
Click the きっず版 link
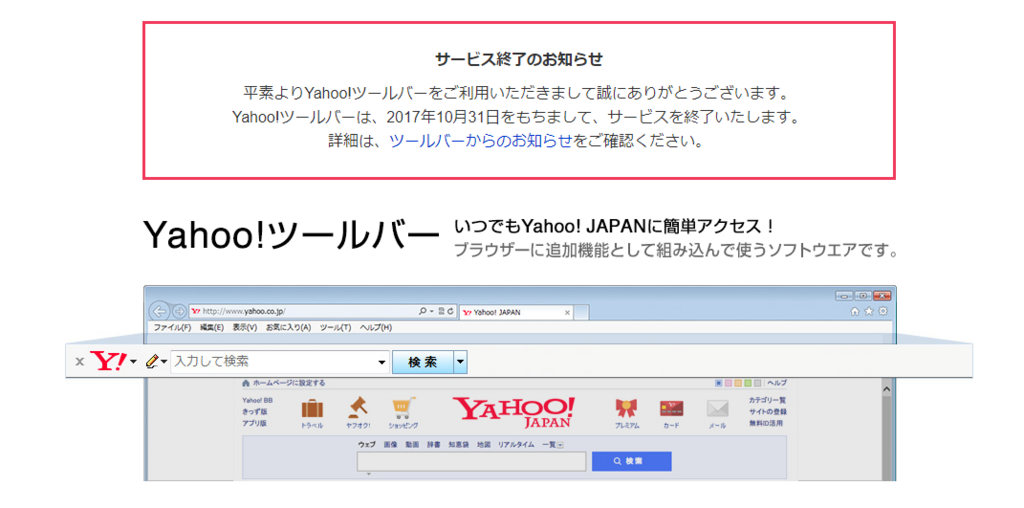[255, 411]
